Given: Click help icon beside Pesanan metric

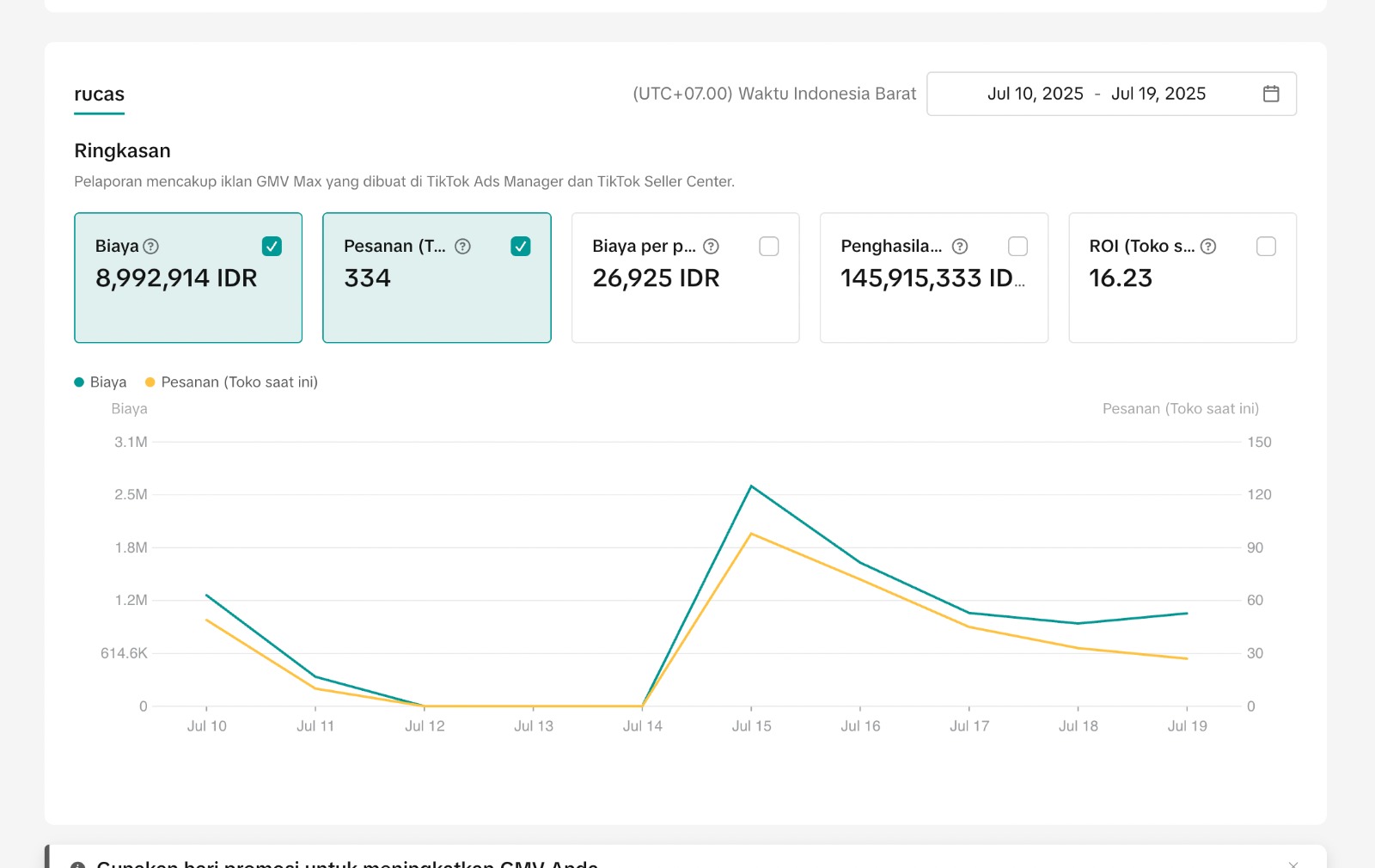Looking at the screenshot, I should [462, 247].
